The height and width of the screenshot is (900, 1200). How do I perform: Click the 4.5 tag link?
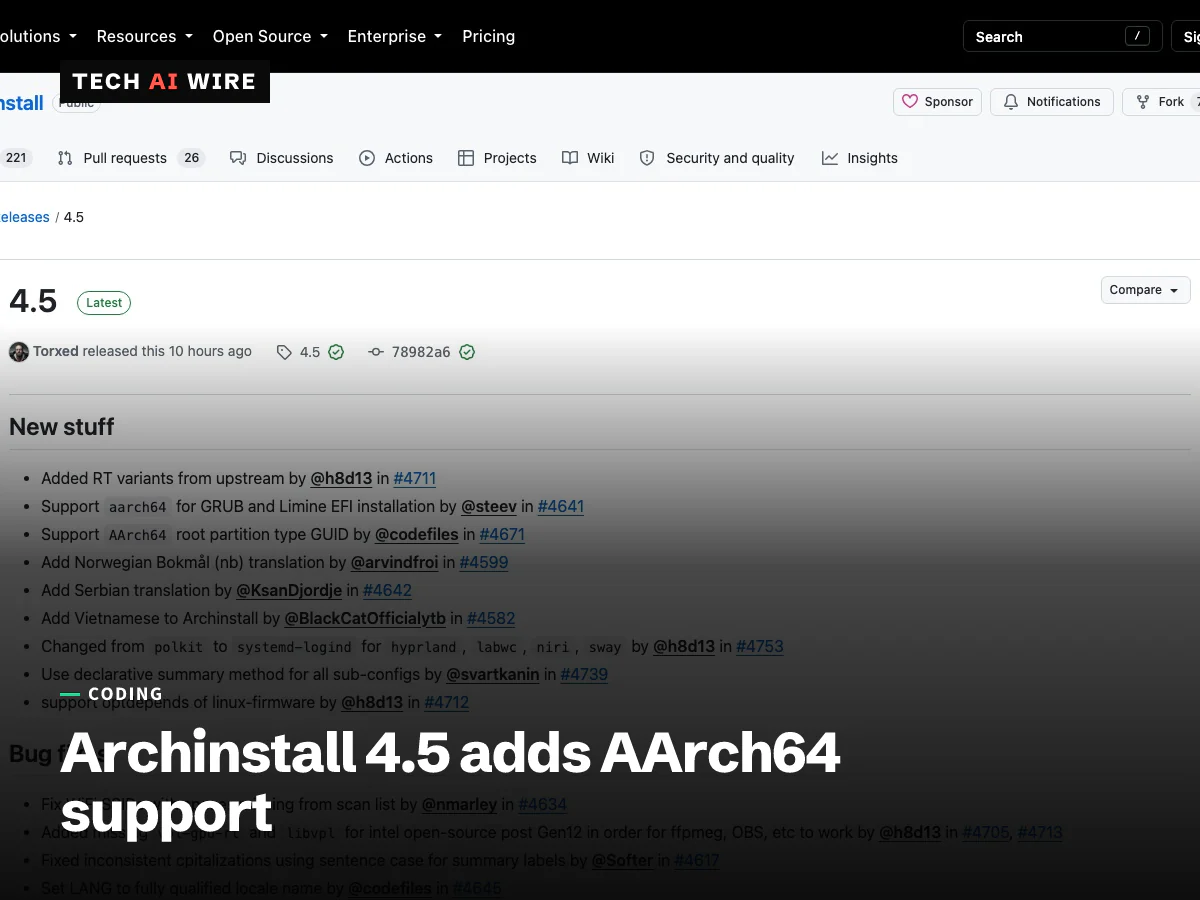(310, 352)
